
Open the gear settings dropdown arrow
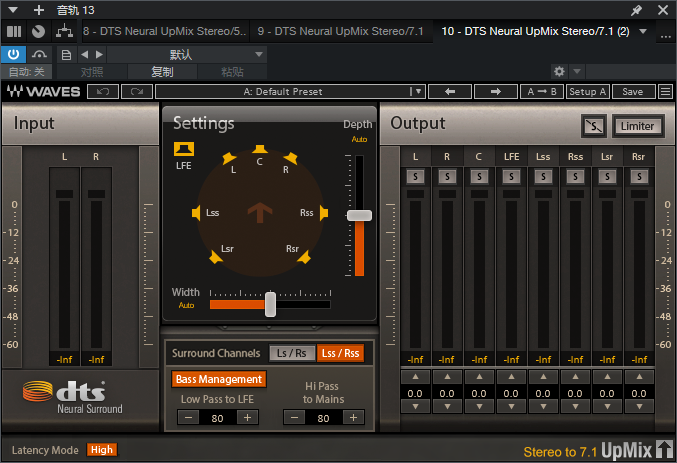coord(577,72)
